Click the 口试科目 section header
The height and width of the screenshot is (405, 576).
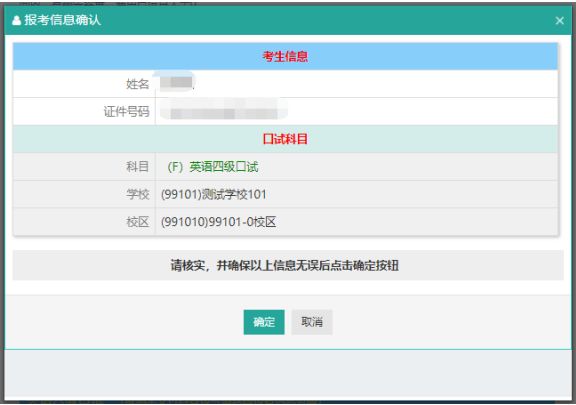pyautogui.click(x=285, y=139)
